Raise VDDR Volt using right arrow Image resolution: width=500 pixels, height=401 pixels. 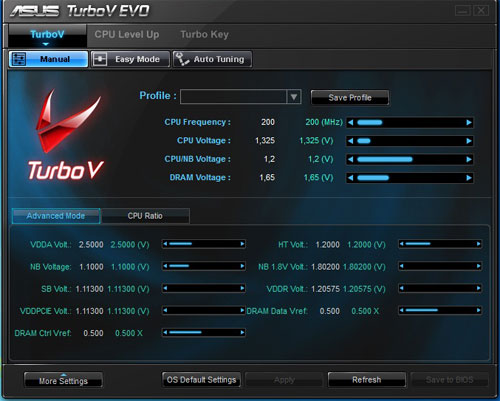pyautogui.click(x=479, y=288)
